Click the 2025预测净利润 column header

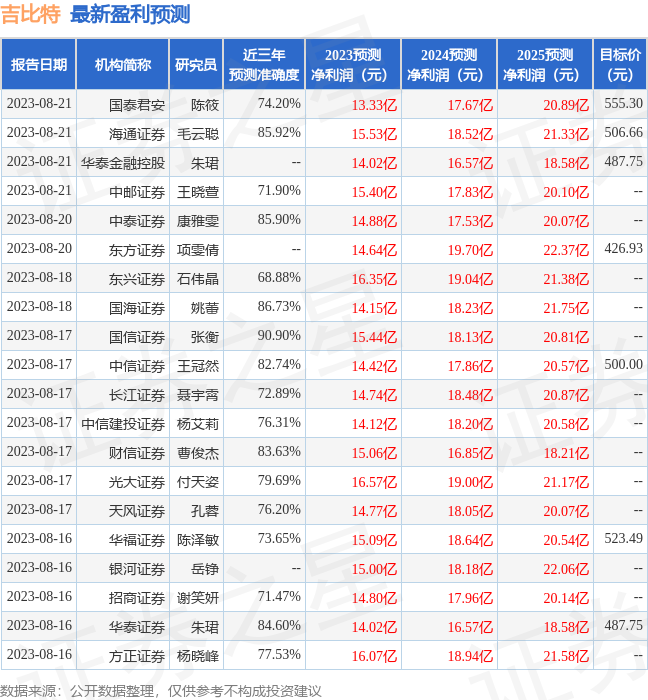click(545, 65)
